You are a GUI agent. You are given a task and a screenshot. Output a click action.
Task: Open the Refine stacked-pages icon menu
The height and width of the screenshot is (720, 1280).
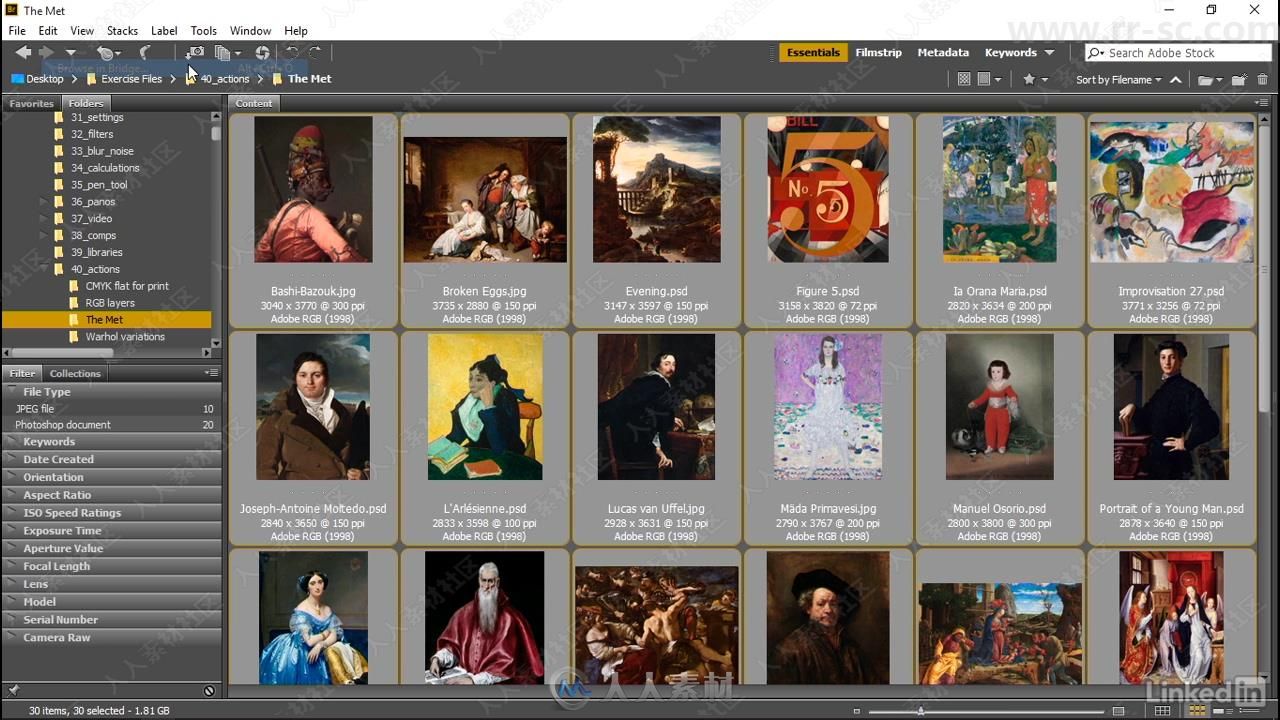tap(228, 53)
